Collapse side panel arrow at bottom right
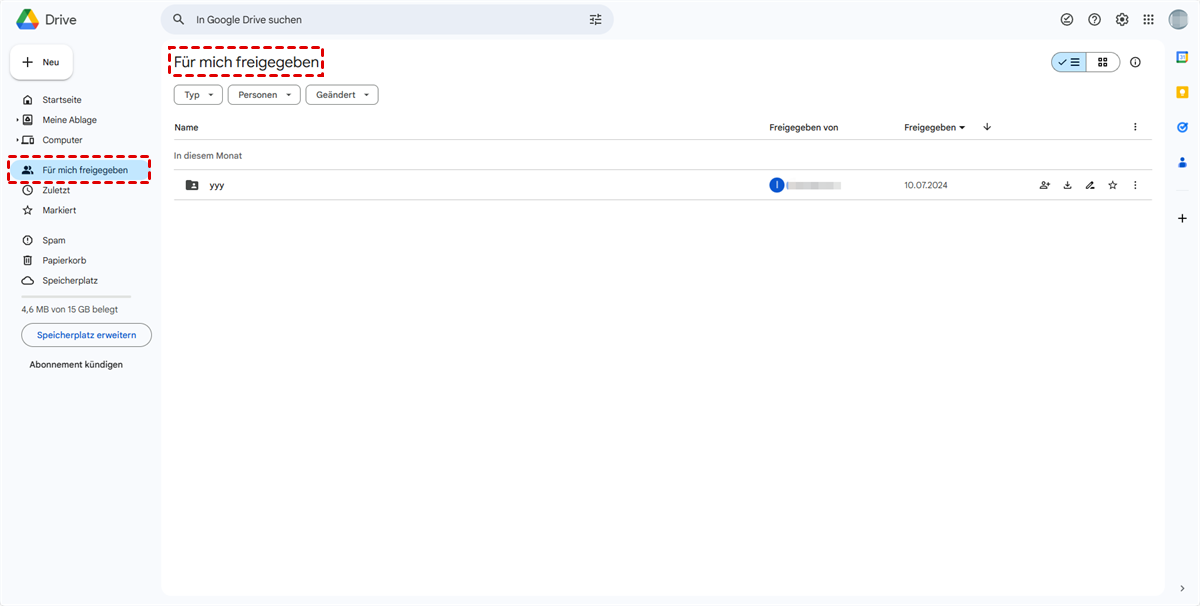1200x606 pixels. click(x=1182, y=589)
